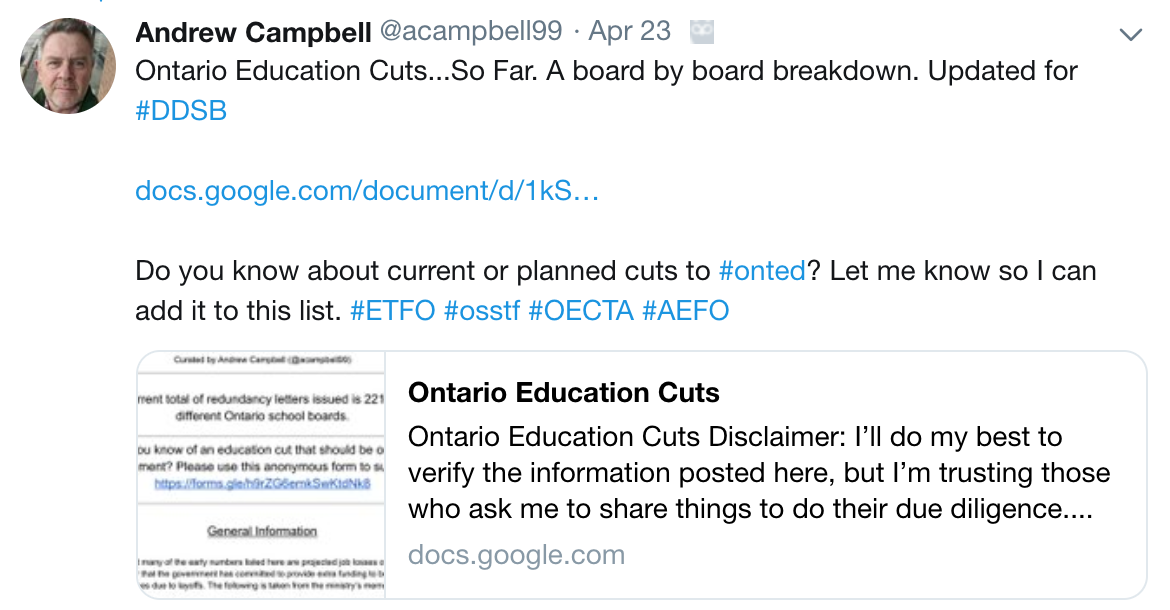Click the small gray icon beside Apr 23
The height and width of the screenshot is (610, 1170).
coord(703,32)
